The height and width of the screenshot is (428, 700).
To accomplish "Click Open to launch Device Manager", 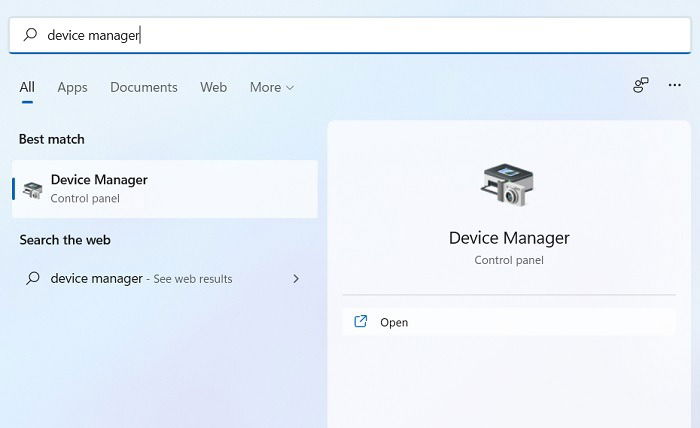I will pyautogui.click(x=509, y=322).
